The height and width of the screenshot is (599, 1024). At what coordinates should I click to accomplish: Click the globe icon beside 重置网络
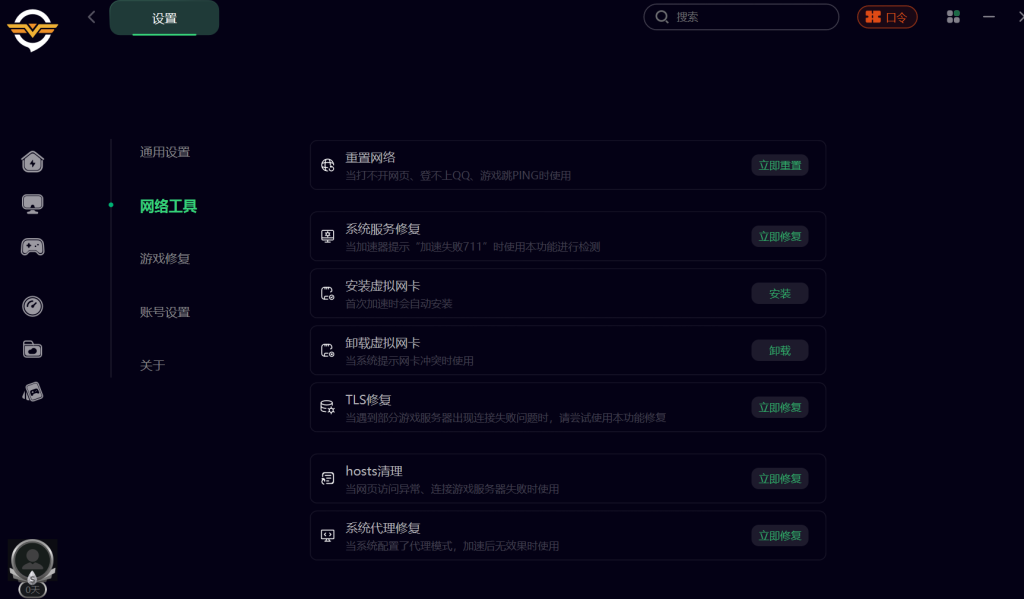pos(328,165)
